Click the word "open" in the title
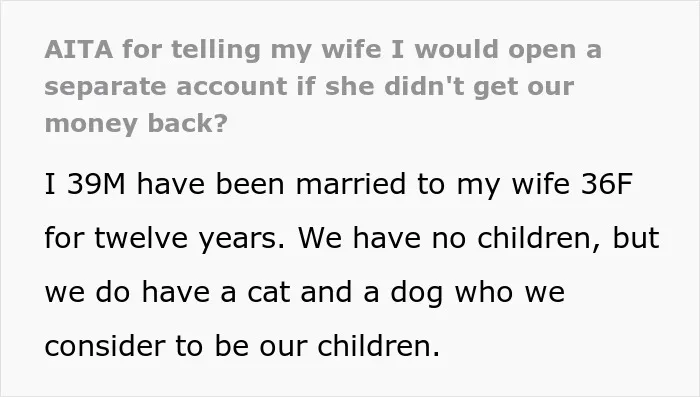The height and width of the screenshot is (397, 700). click(x=542, y=51)
